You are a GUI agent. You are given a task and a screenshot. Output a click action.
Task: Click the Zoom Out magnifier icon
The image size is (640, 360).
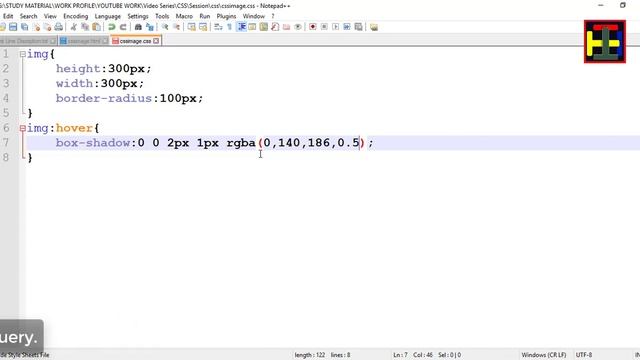[x=176, y=27]
